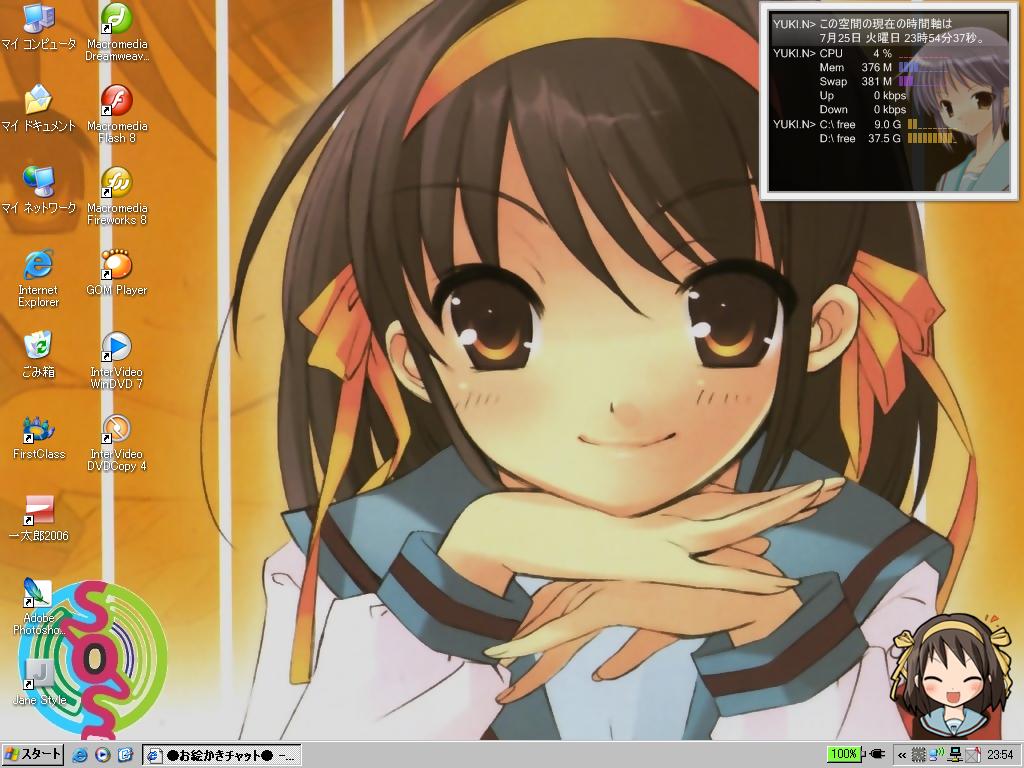Click the crossed-out box tray icon
Viewport: 1024px width, 768px height.
point(973,756)
